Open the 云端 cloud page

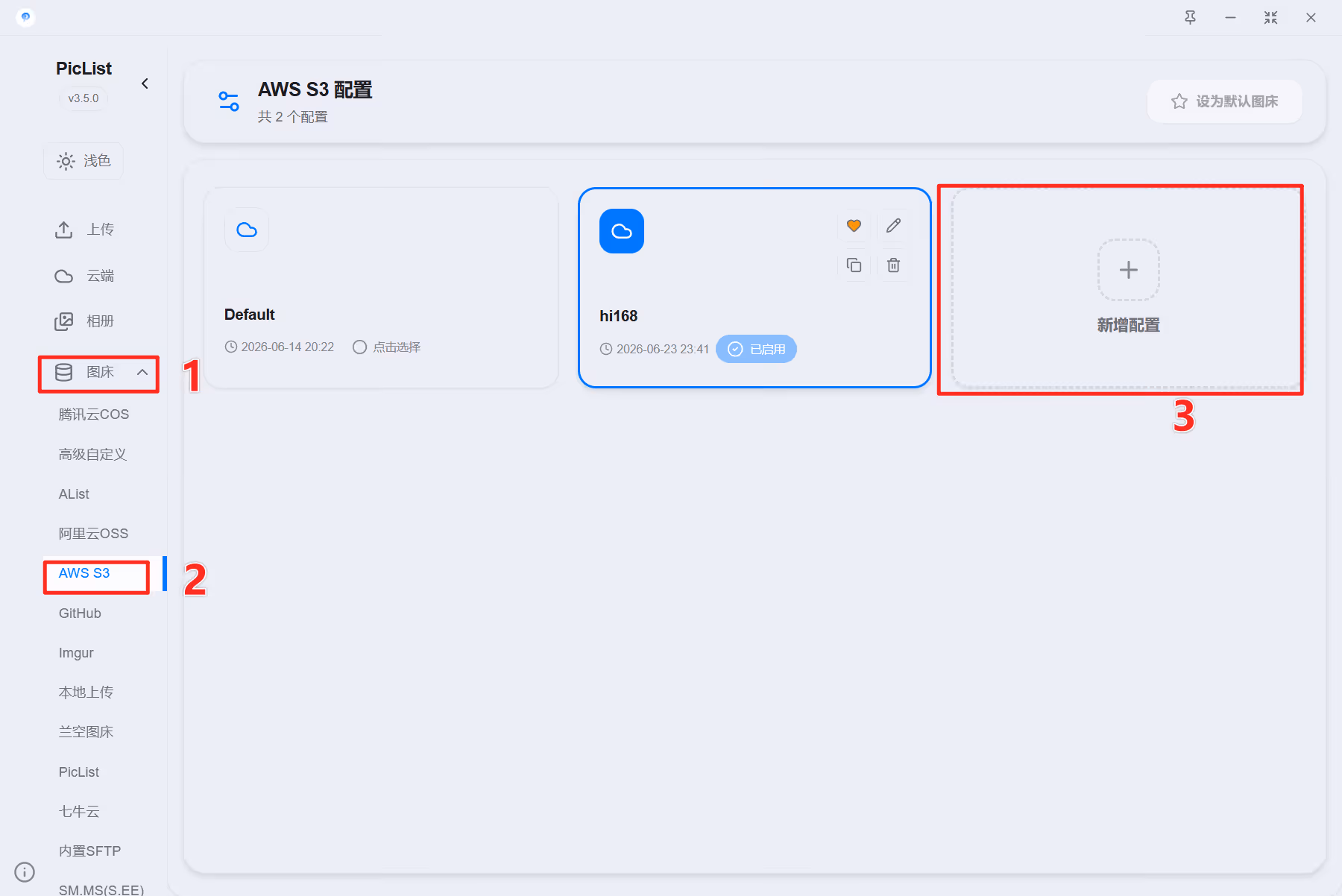pos(84,276)
